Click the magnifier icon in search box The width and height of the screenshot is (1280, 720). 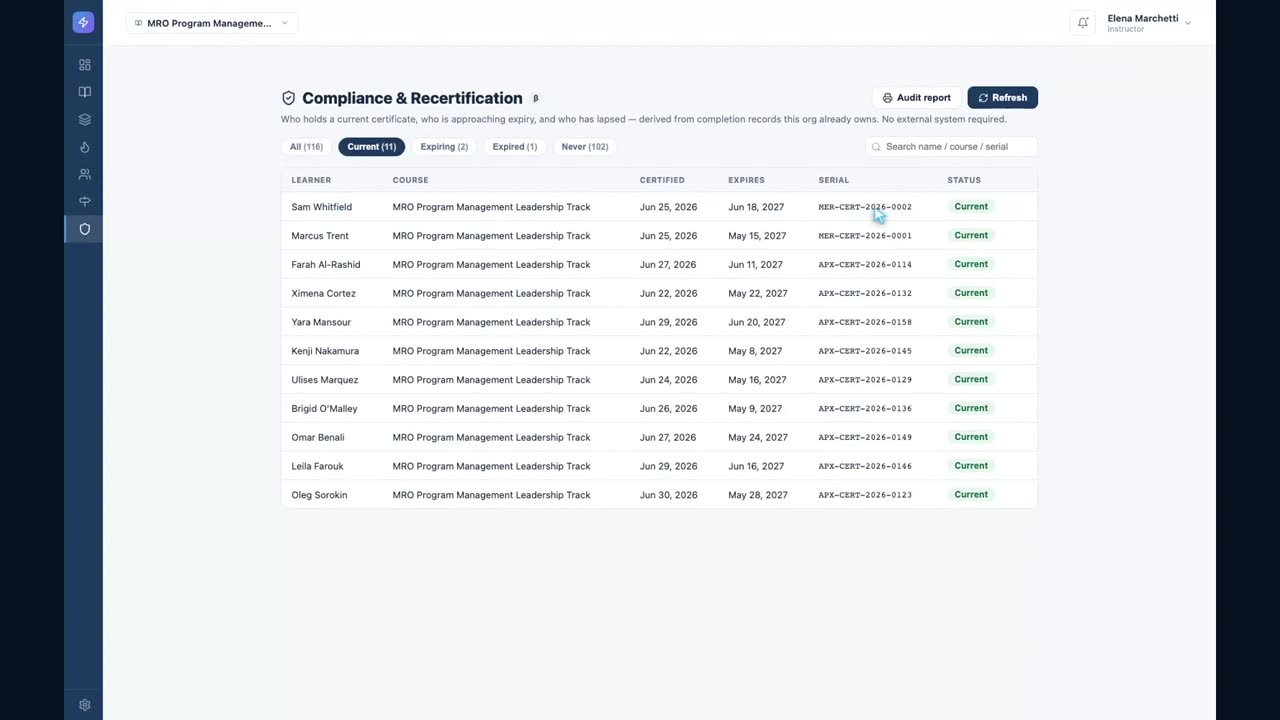[876, 147]
